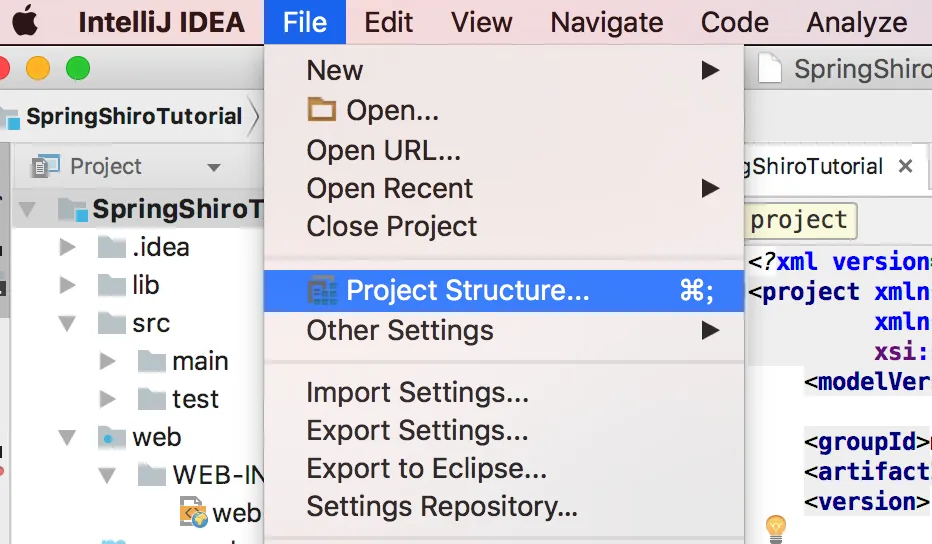Click the web module folder icon

click(x=110, y=437)
